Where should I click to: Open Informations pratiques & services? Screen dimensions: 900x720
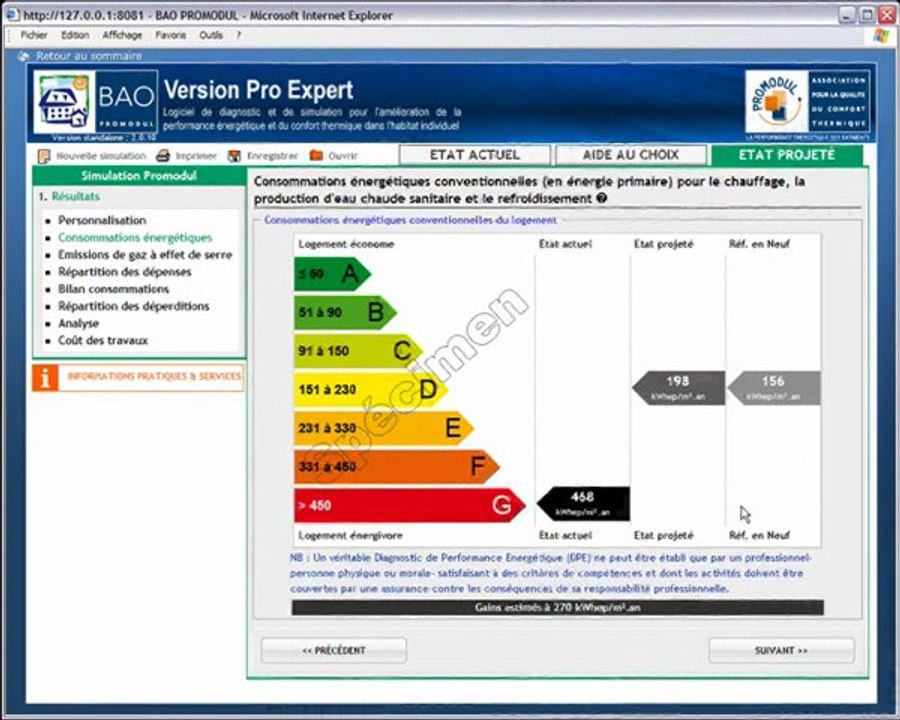[x=154, y=377]
